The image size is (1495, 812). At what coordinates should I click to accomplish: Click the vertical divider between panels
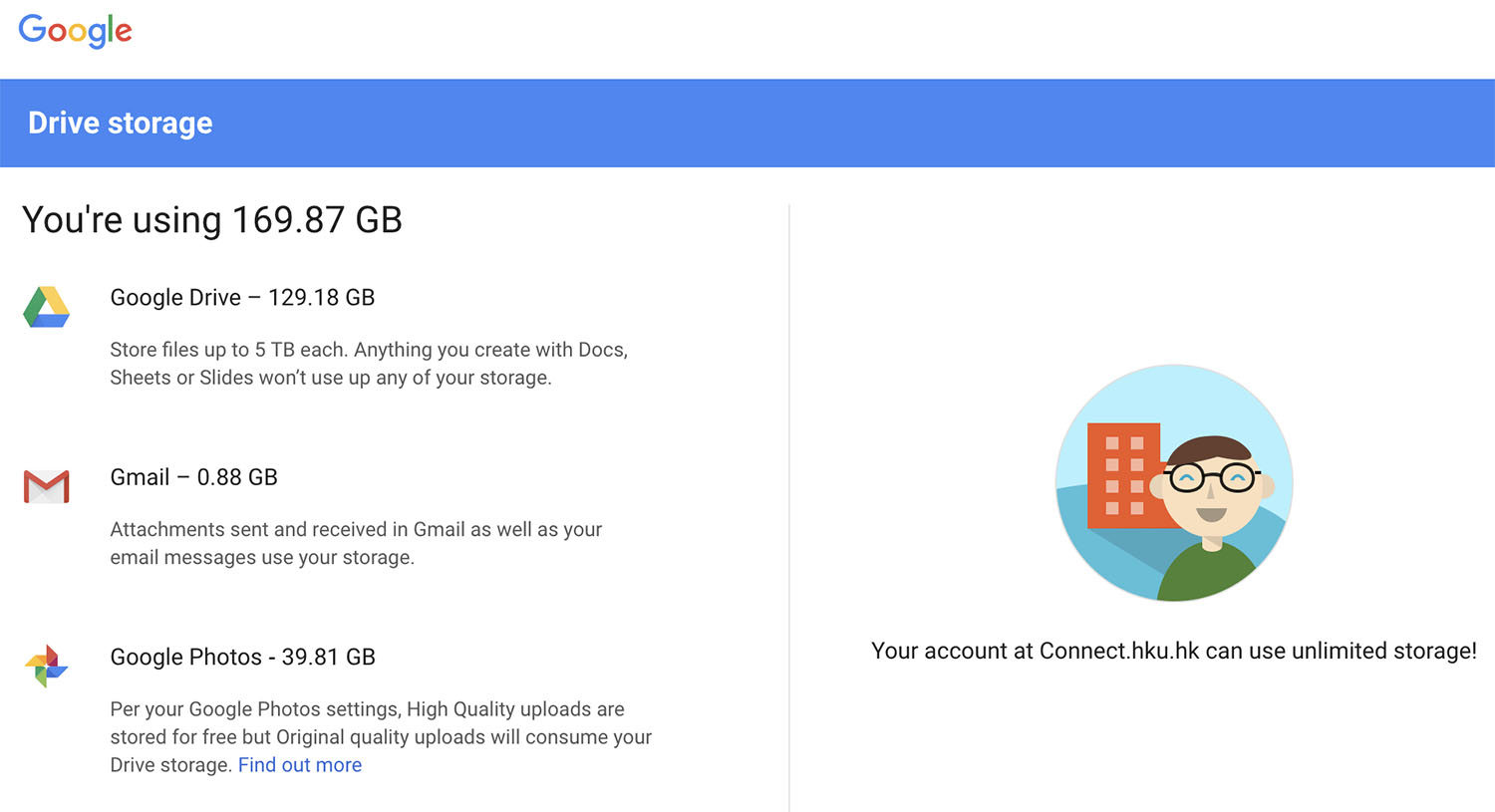click(789, 508)
